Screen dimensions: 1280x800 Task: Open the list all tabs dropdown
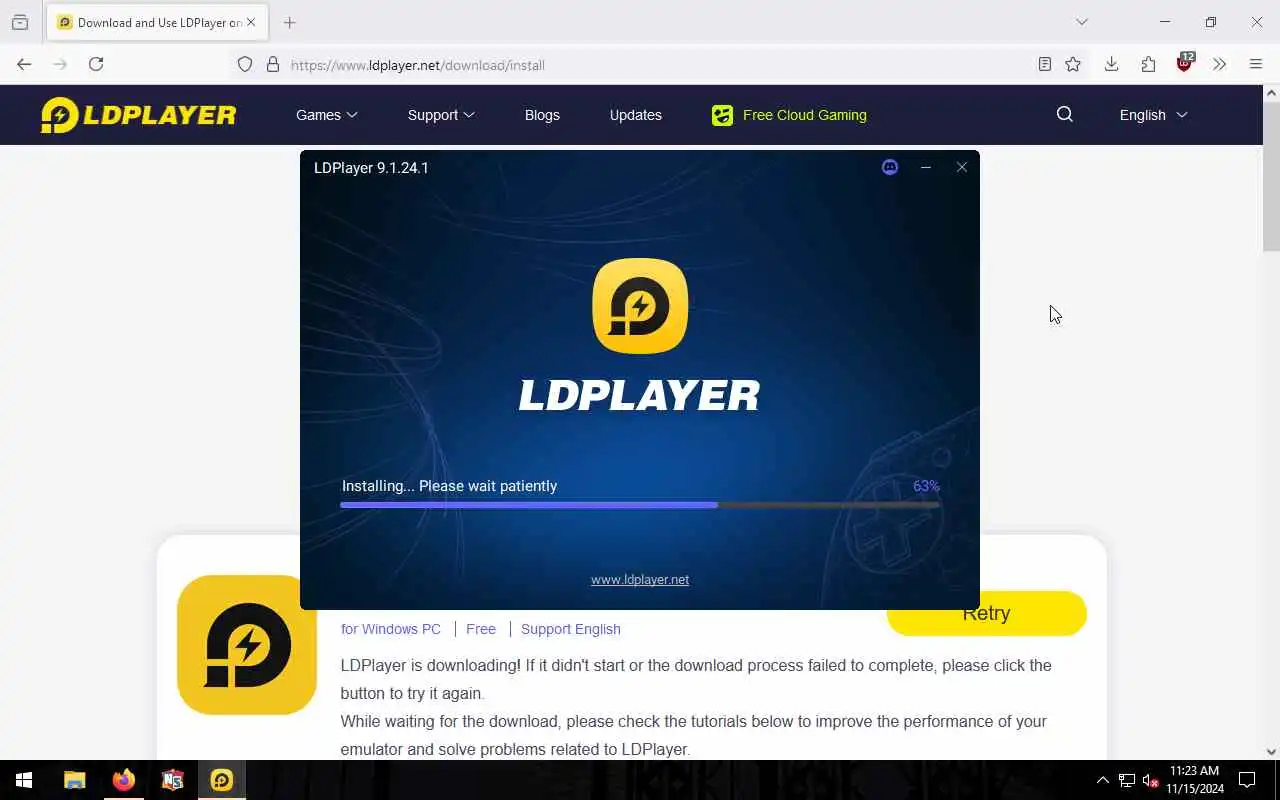pos(1081,22)
